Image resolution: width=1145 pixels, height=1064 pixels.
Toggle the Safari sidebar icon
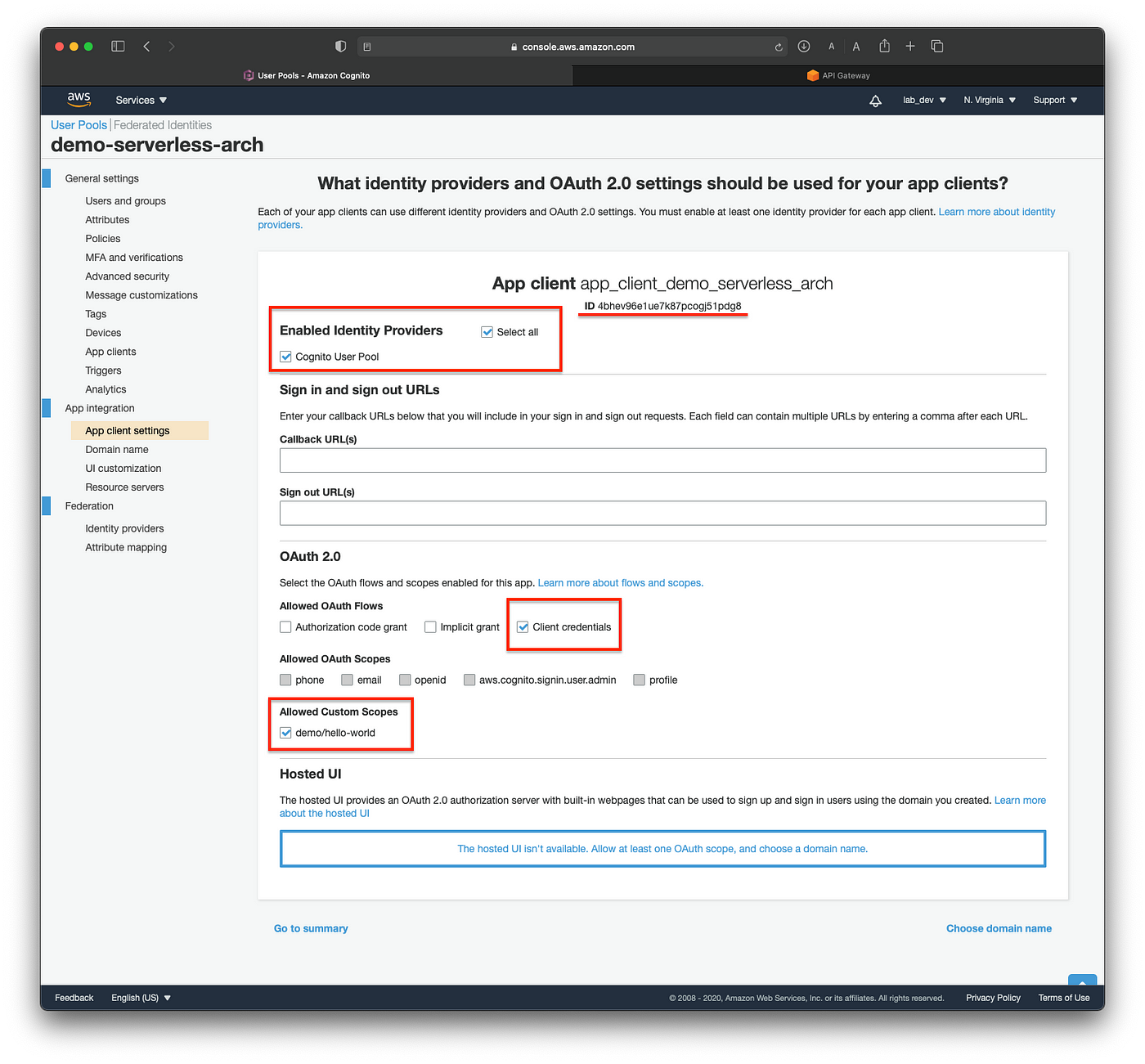[118, 47]
